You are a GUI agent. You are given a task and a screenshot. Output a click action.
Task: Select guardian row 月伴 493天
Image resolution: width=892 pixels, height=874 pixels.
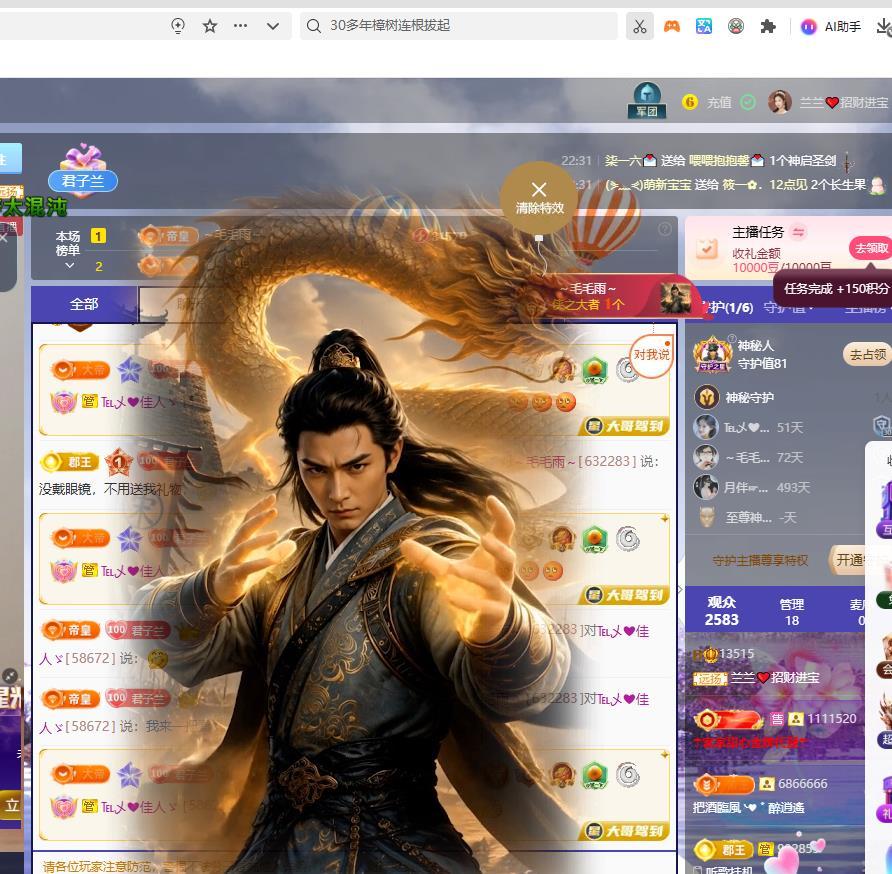pyautogui.click(x=774, y=488)
